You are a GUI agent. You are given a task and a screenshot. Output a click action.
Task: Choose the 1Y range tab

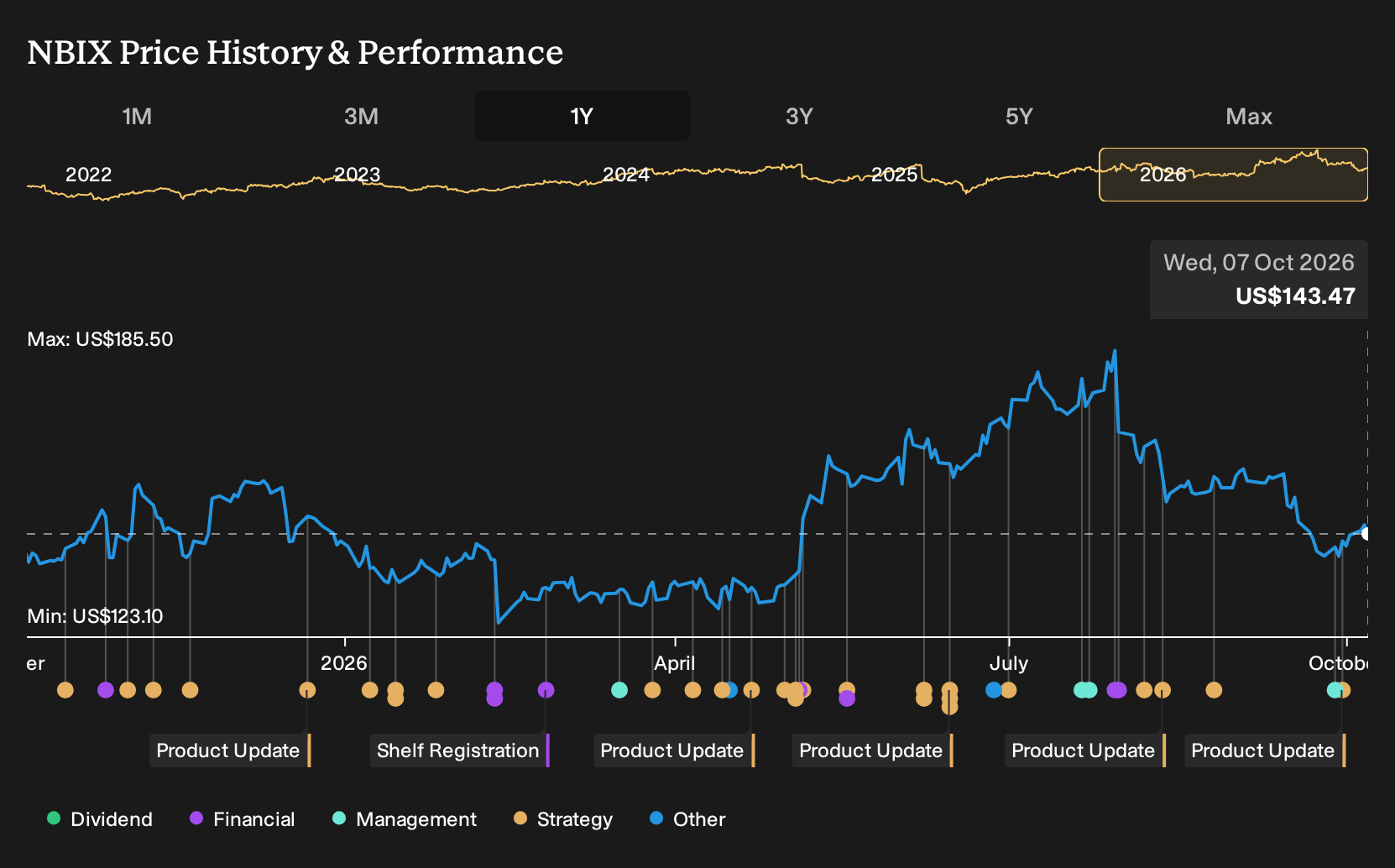(583, 116)
